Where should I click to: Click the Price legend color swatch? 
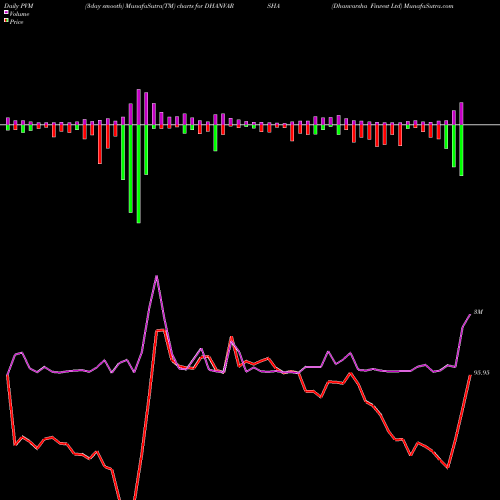coord(6,20)
